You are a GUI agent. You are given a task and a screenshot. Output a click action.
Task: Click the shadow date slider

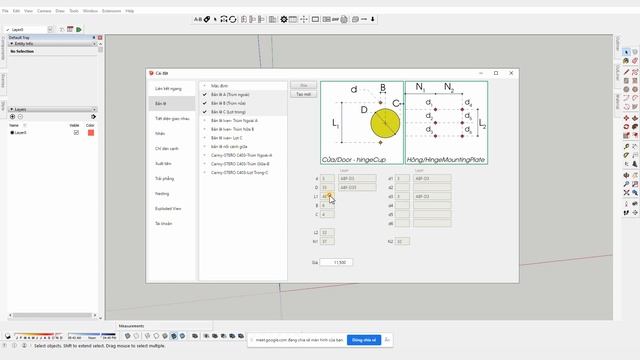tap(39, 335)
